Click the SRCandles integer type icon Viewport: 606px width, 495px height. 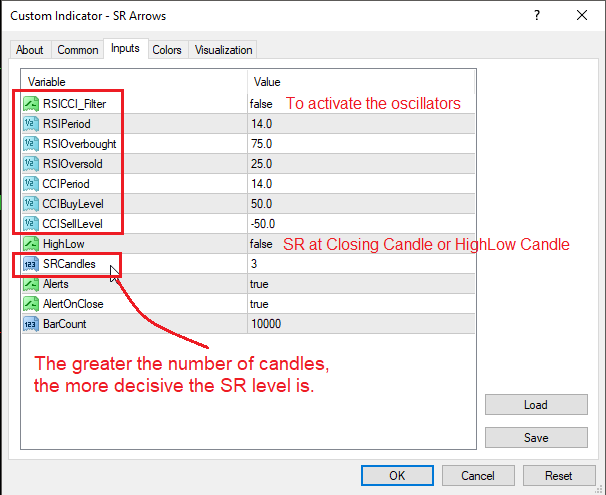click(31, 264)
